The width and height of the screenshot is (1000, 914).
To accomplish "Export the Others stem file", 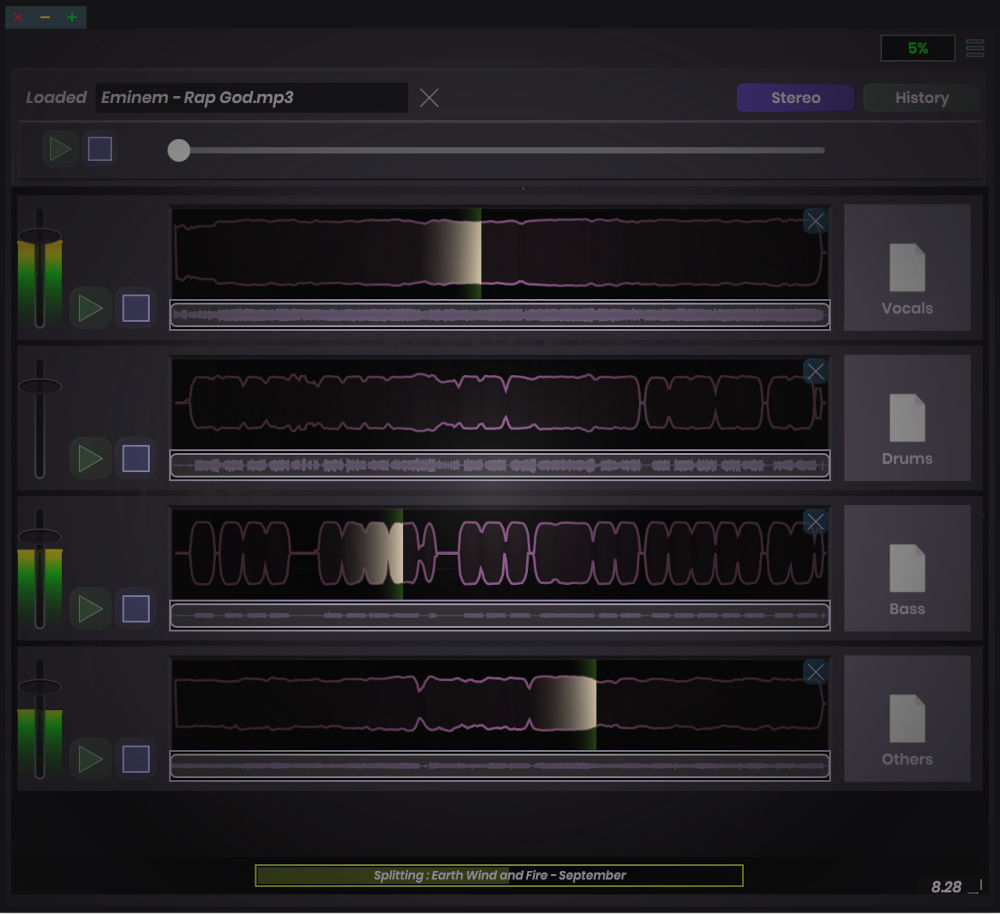I will pyautogui.click(x=906, y=718).
